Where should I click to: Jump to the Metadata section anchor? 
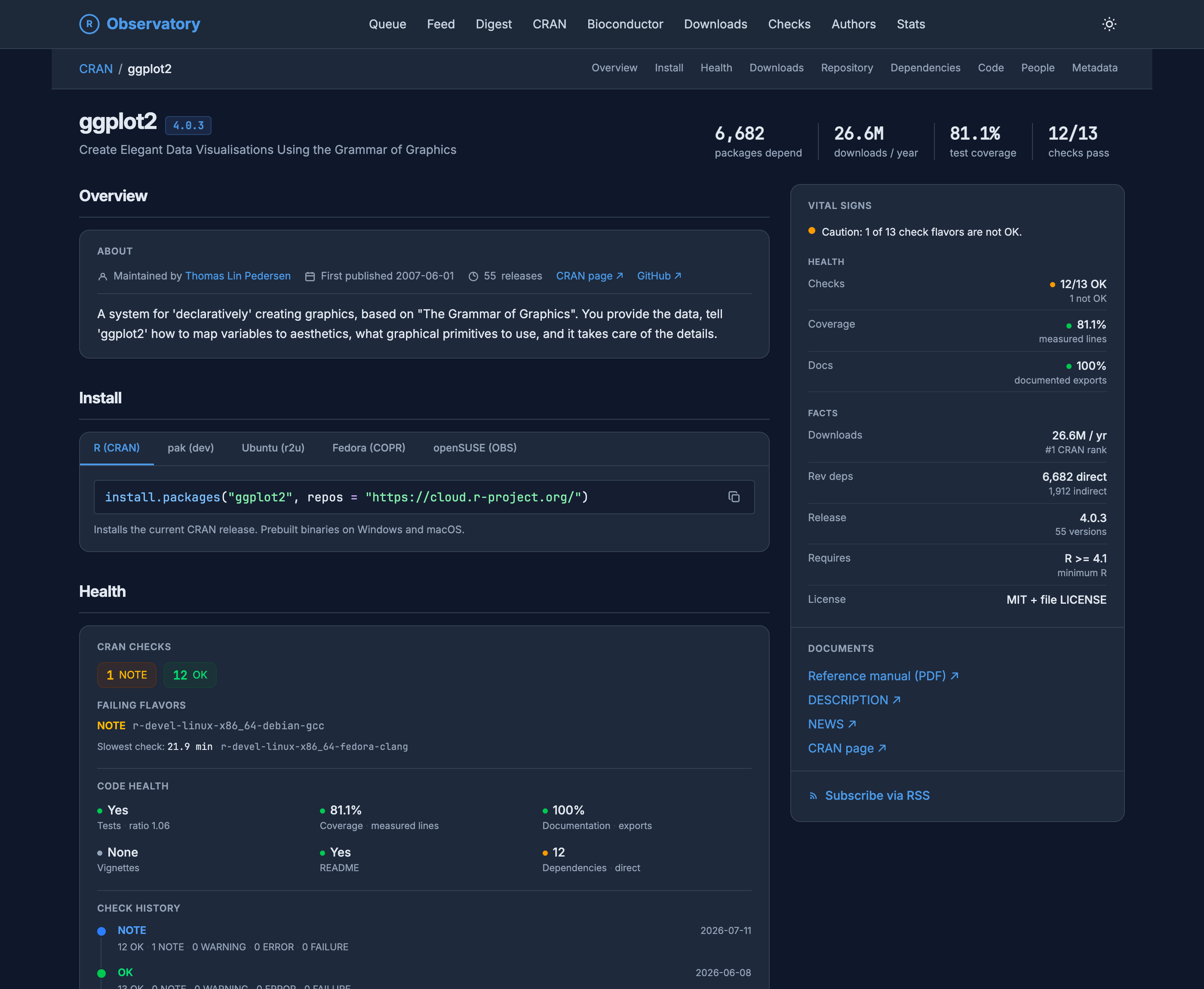point(1095,68)
